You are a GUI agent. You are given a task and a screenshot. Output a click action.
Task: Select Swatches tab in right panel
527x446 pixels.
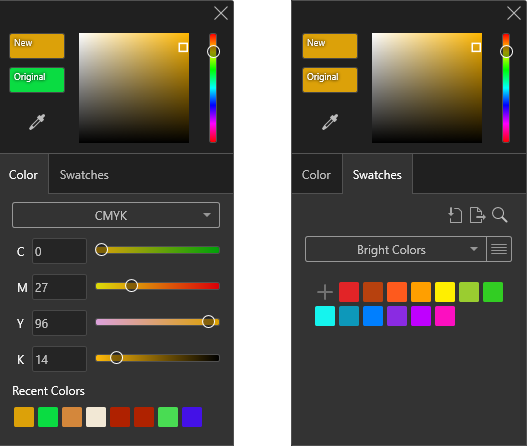(377, 175)
